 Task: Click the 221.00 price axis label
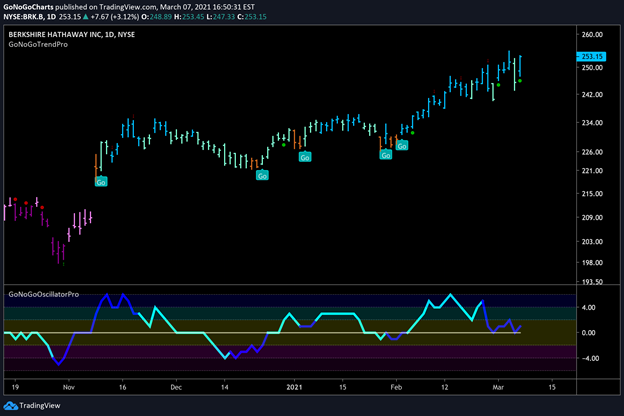tap(592, 170)
